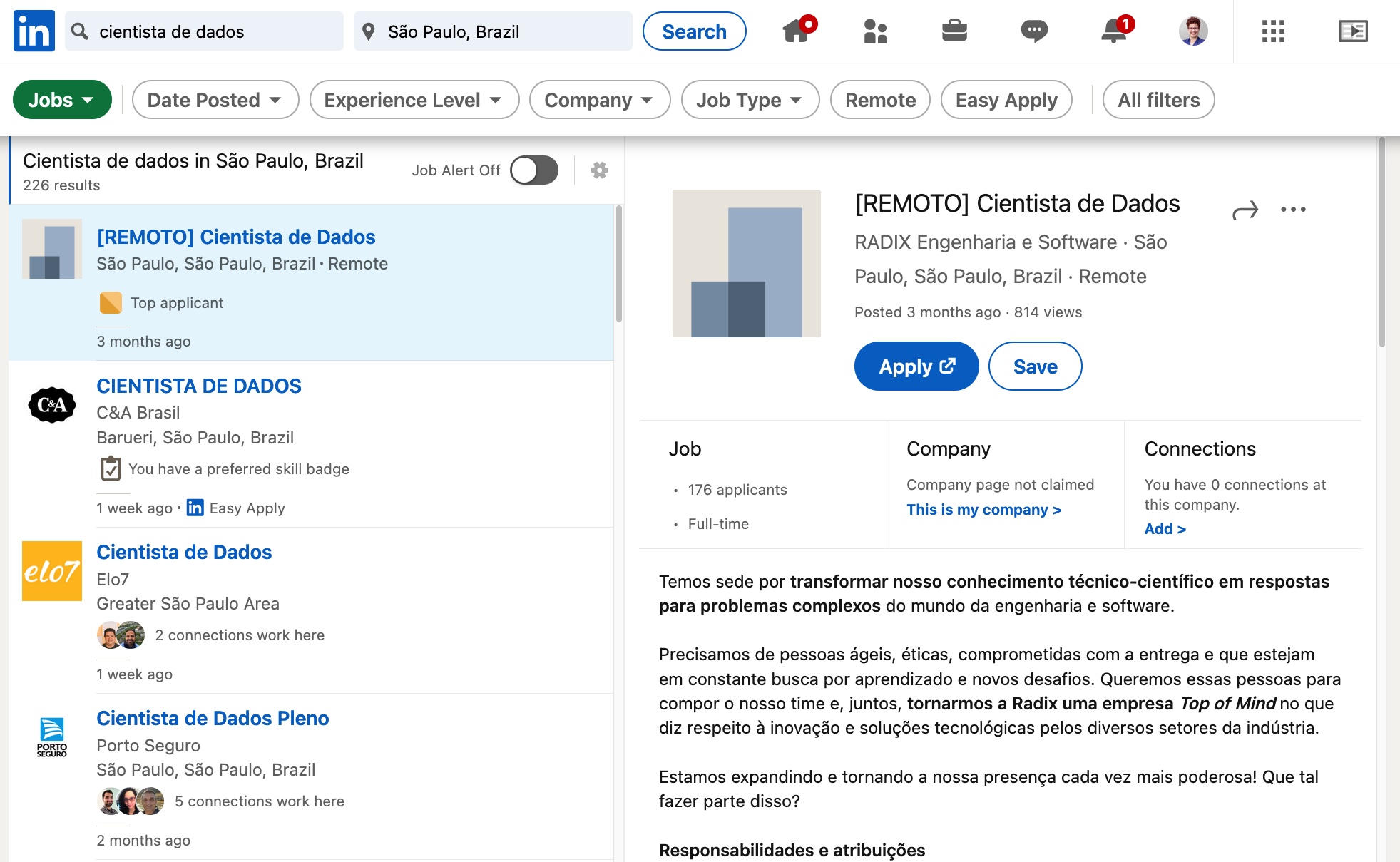Enable the Easy Apply filter
This screenshot has height=862, width=1400.
click(x=1006, y=100)
